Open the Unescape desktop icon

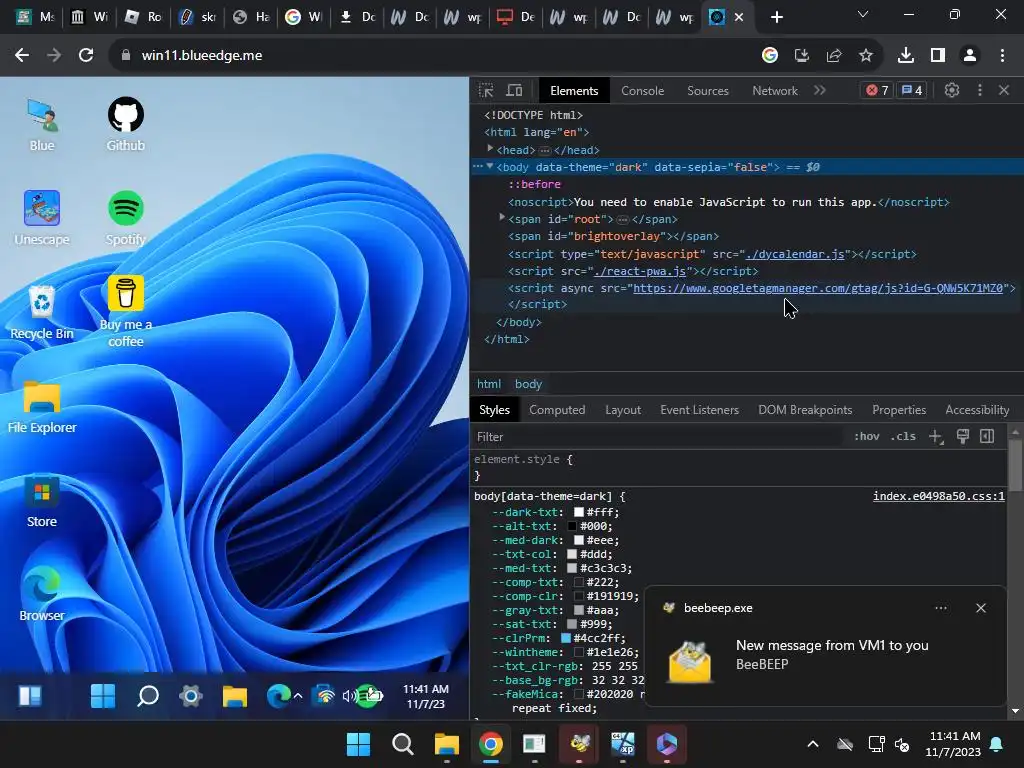click(42, 219)
